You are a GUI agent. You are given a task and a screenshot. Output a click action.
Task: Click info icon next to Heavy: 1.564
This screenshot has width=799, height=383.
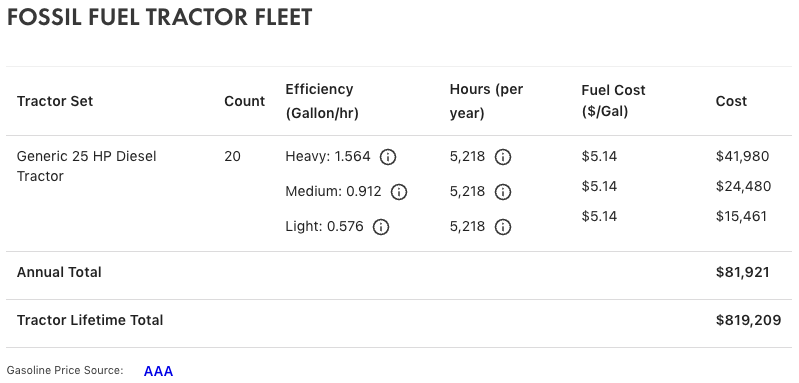click(x=388, y=157)
